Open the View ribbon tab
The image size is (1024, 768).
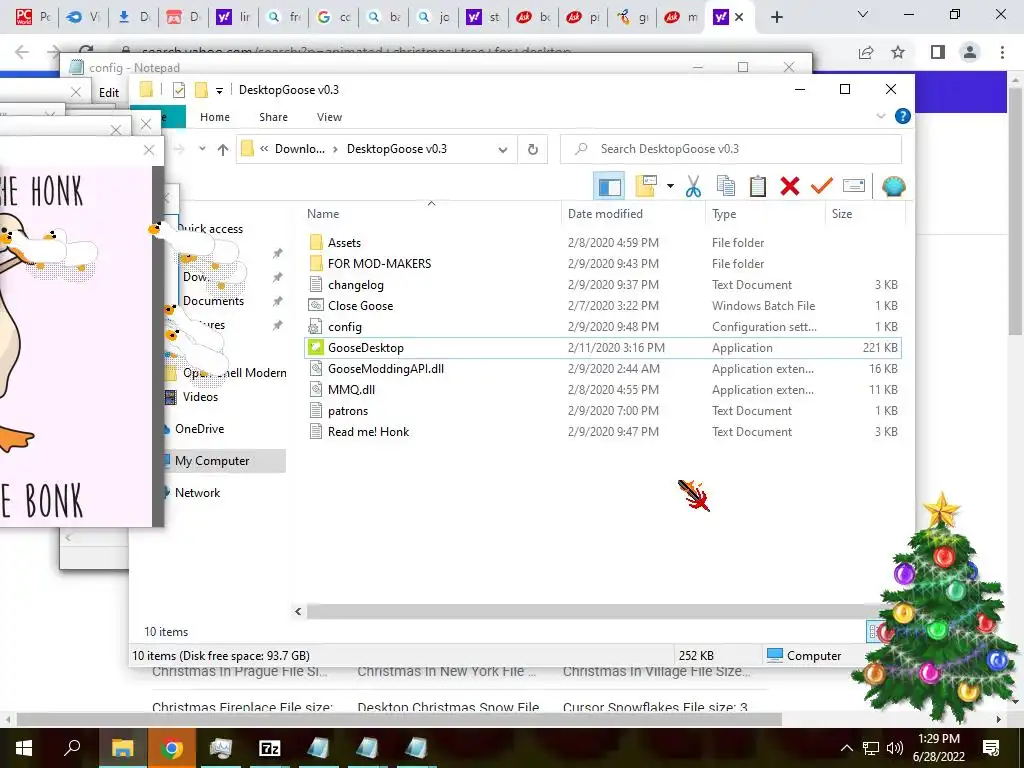(x=329, y=117)
